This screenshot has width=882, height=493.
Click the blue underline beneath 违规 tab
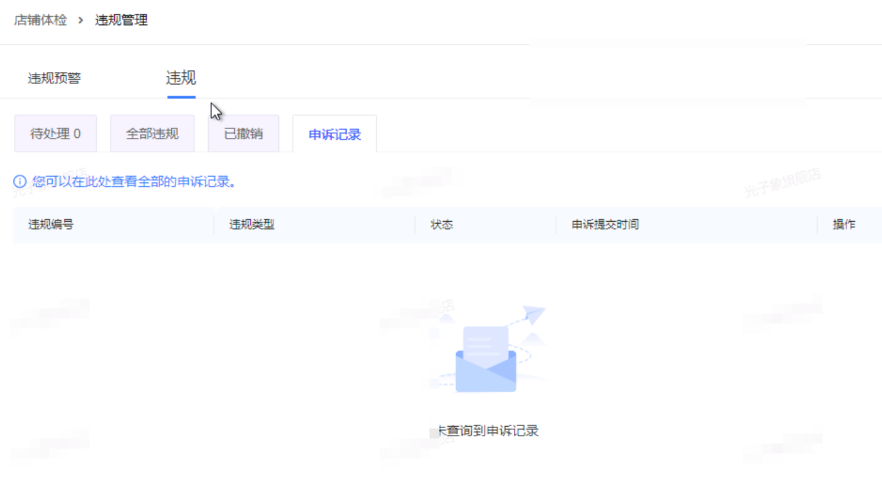pyautogui.click(x=181, y=96)
